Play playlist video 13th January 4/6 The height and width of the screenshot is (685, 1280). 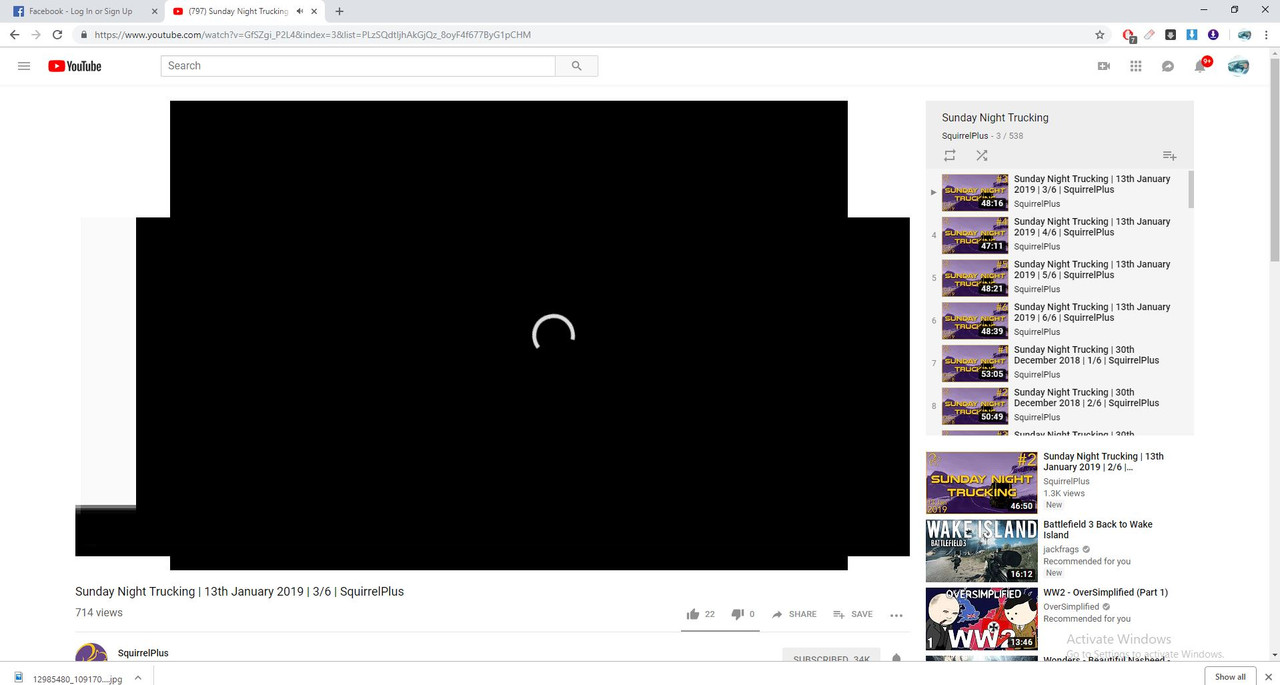(x=1057, y=234)
